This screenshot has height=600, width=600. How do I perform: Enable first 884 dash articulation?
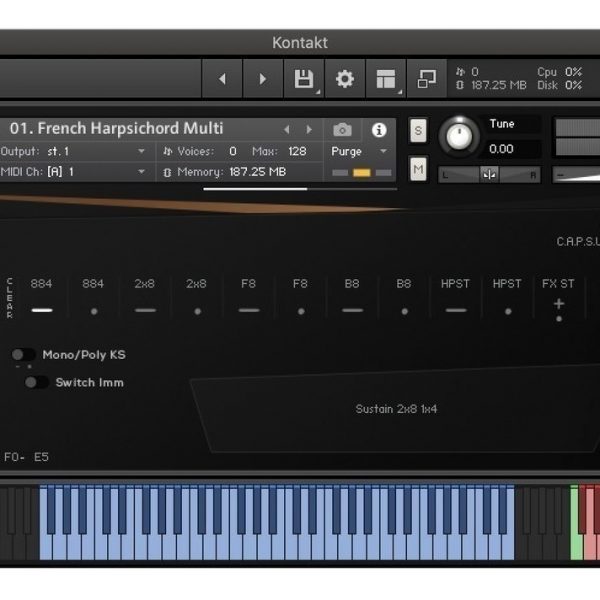click(x=42, y=310)
